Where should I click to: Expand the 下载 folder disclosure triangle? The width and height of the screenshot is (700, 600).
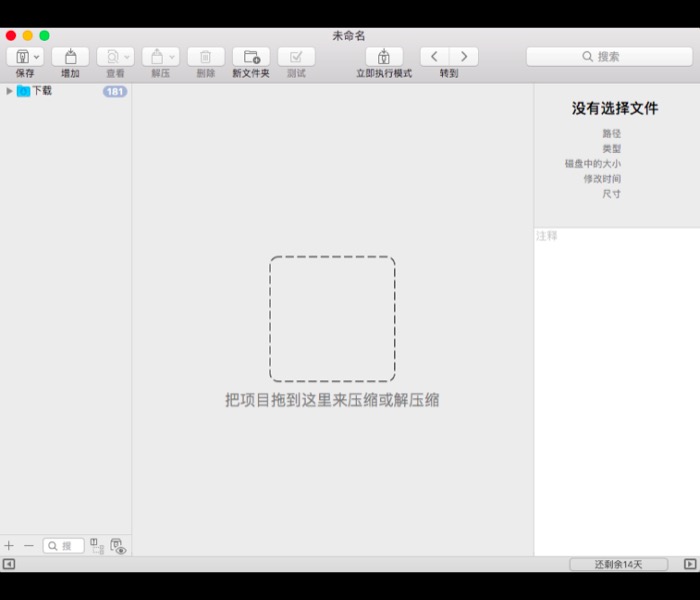pos(9,91)
